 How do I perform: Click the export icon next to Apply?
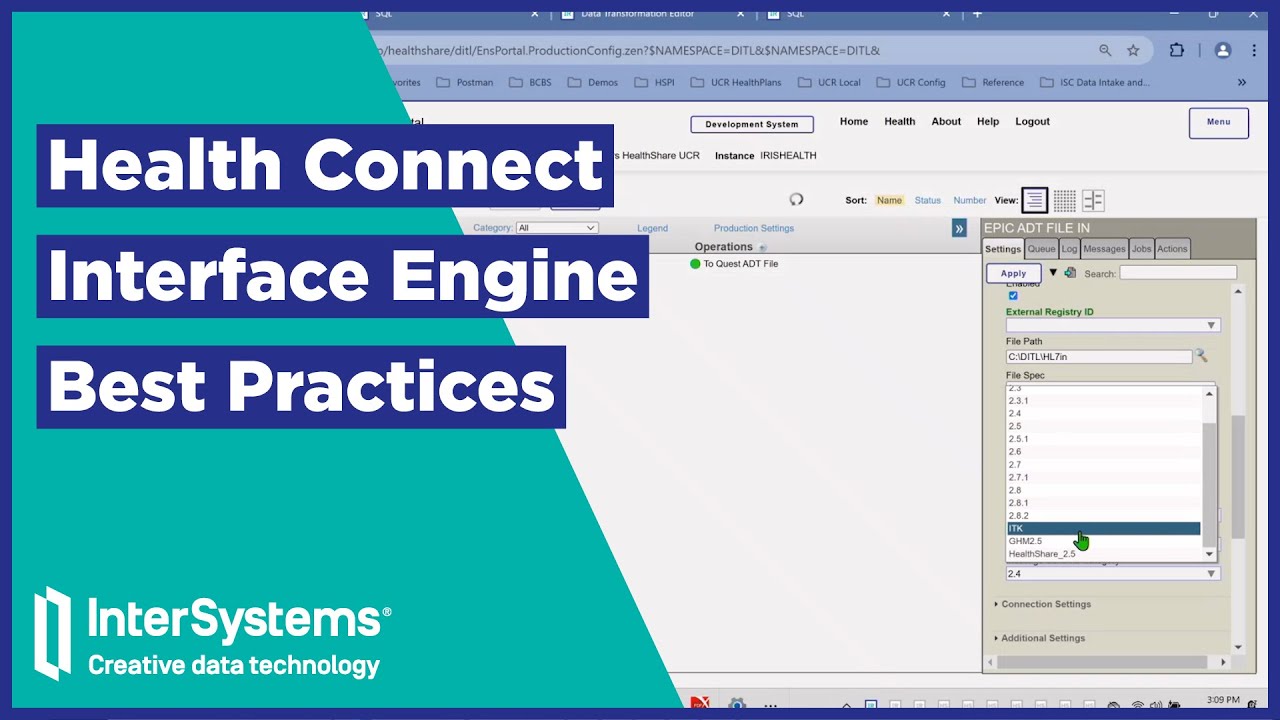1070,272
